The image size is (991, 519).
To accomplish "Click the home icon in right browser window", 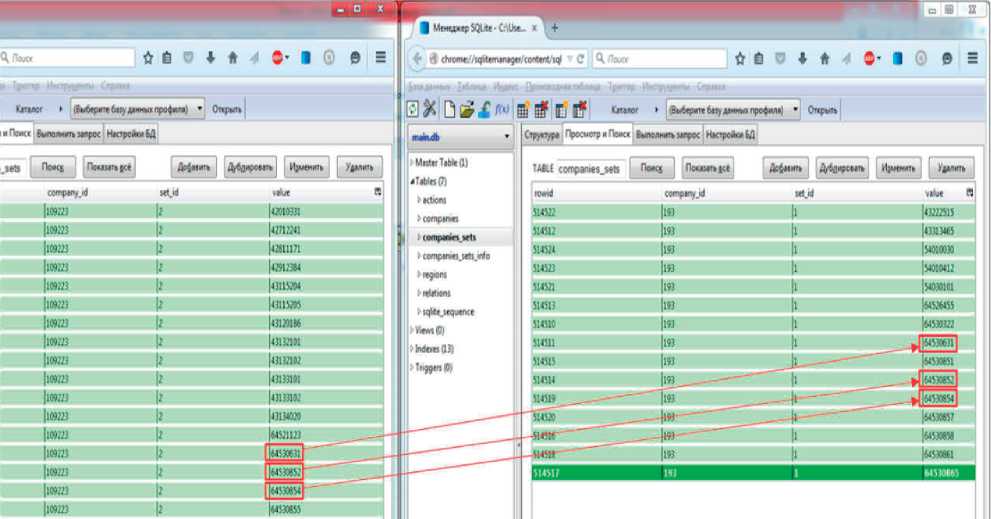I will (x=825, y=59).
